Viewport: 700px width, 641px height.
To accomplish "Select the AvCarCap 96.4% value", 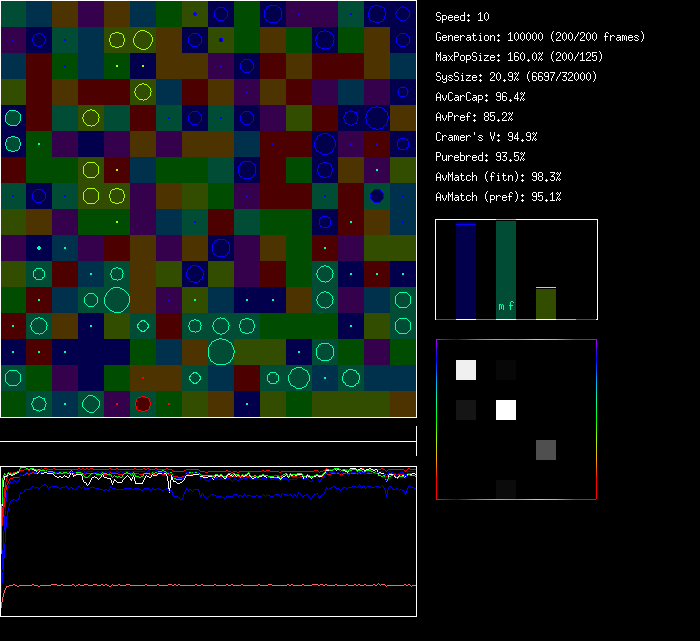I will click(480, 97).
